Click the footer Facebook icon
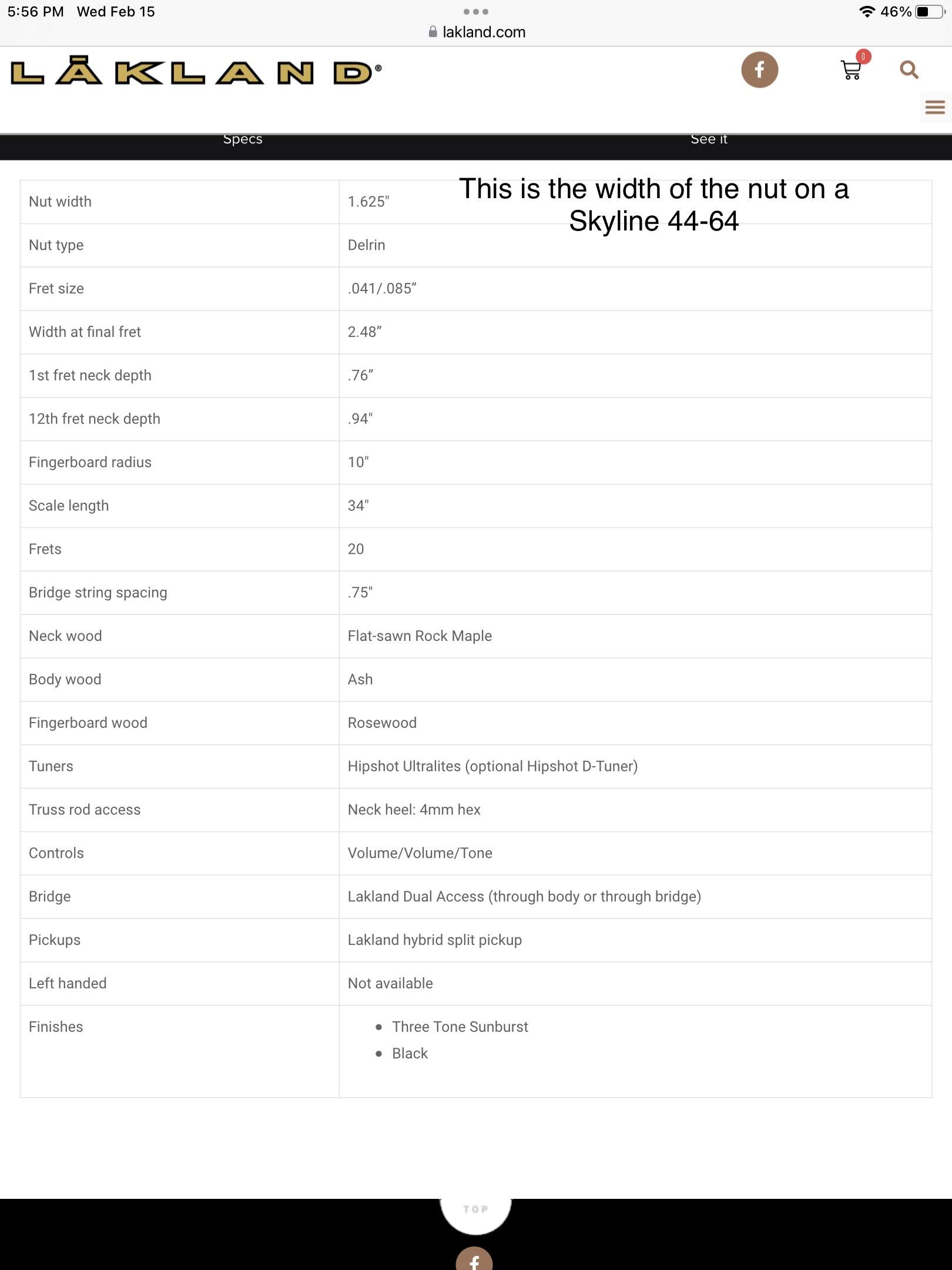952x1270 pixels. [474, 1259]
